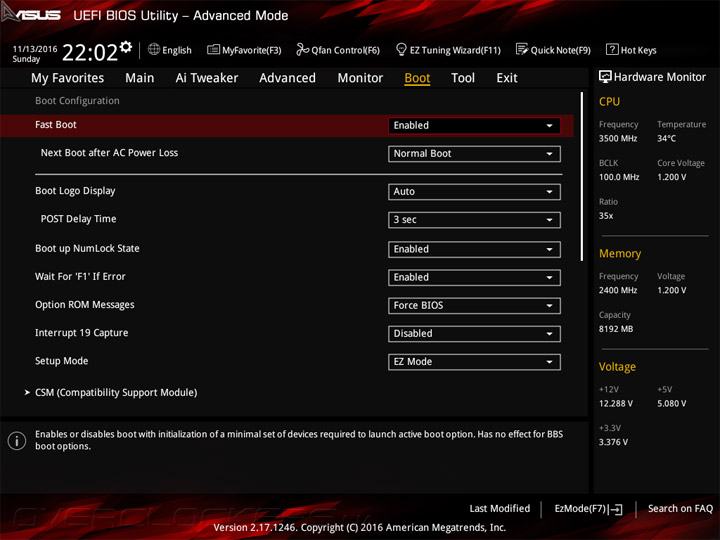Open the Boot up NumLock State dropdown

click(x=474, y=249)
